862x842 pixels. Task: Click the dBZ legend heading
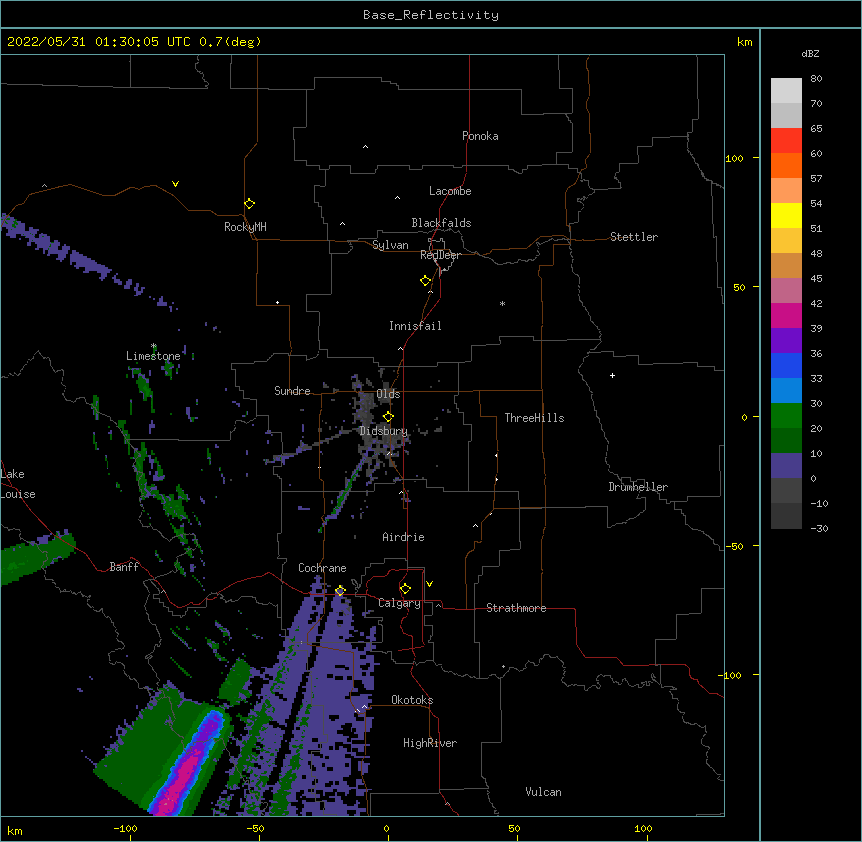point(810,54)
